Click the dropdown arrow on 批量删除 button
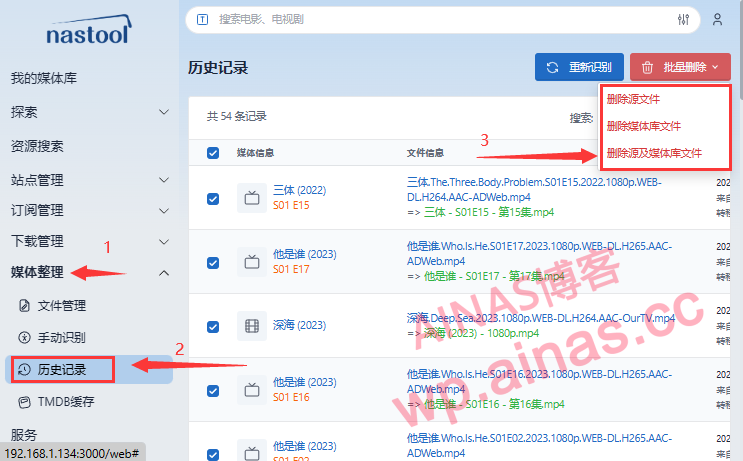The image size is (743, 461). pyautogui.click(x=715, y=67)
